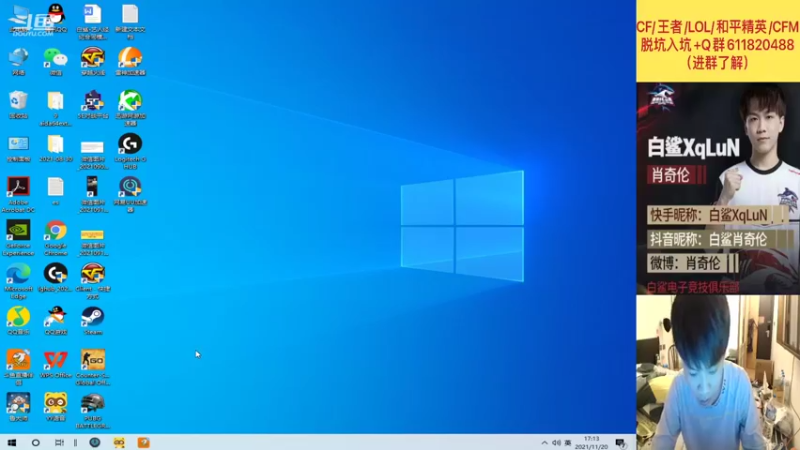Open the Windows Start menu
The height and width of the screenshot is (450, 800).
pyautogui.click(x=12, y=442)
